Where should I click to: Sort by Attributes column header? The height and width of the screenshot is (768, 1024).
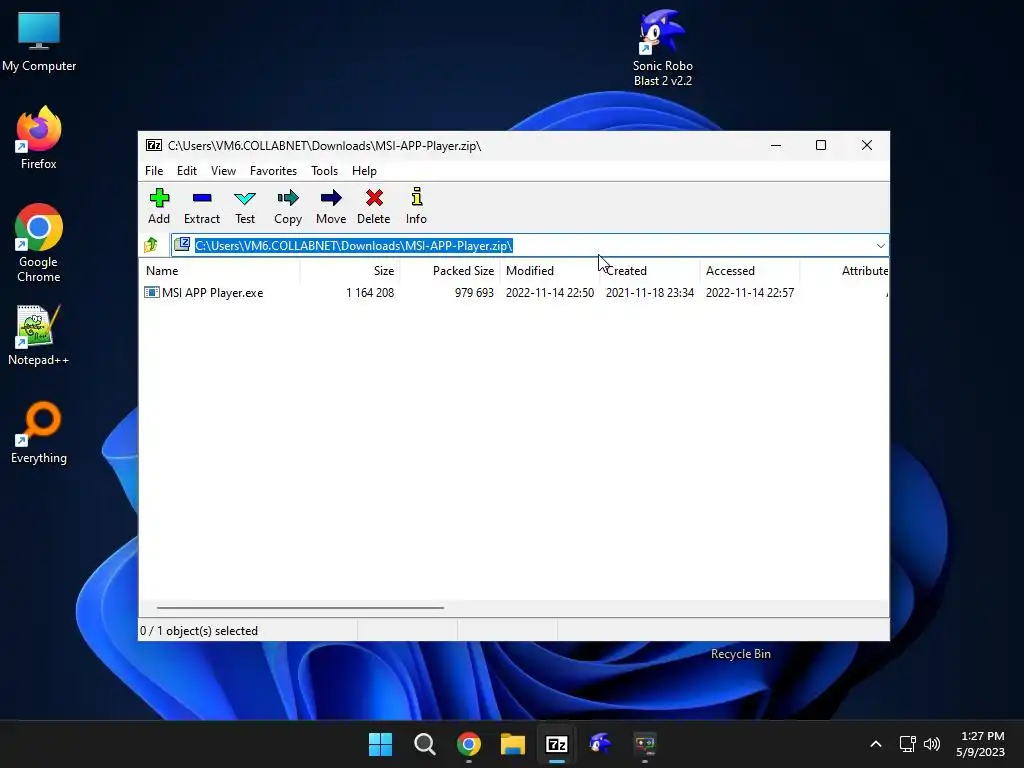click(x=844, y=270)
